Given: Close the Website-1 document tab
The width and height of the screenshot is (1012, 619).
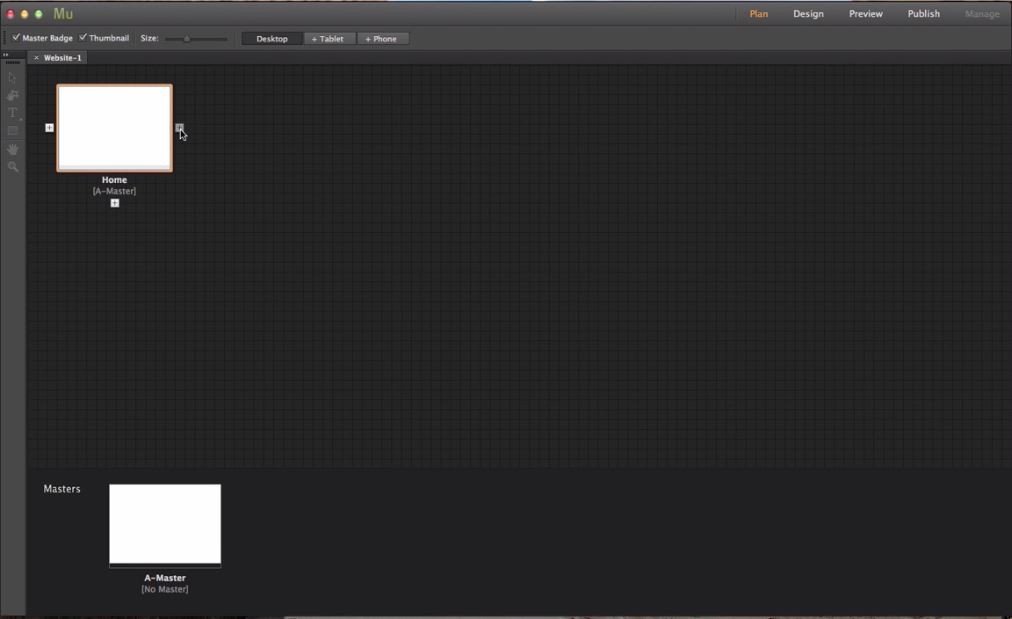Looking at the screenshot, I should (36, 58).
